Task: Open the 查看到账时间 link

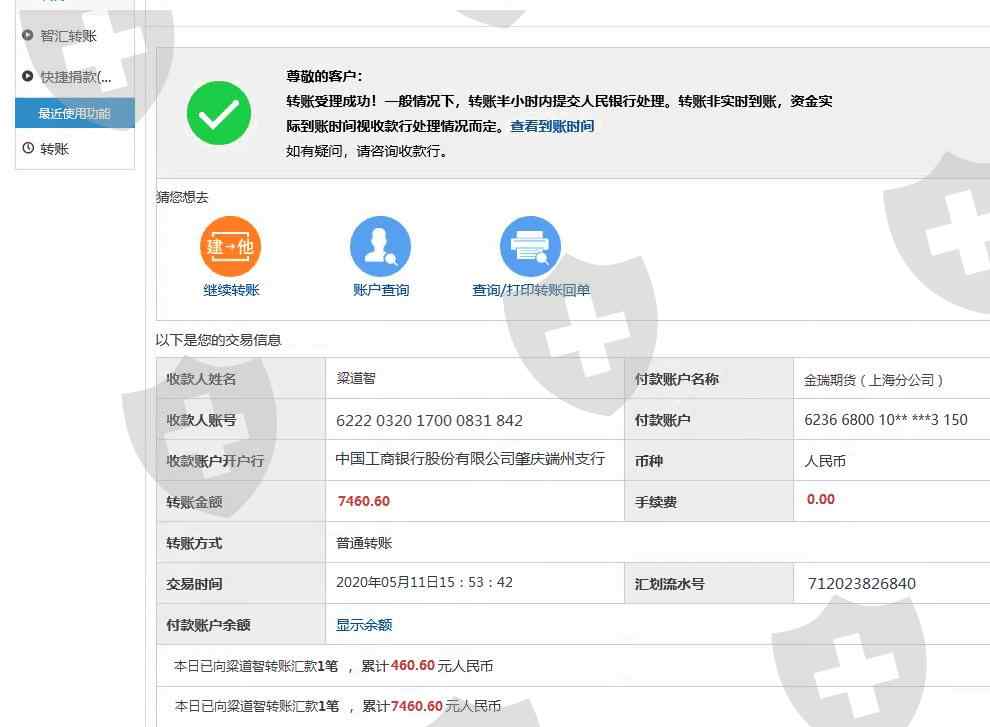Action: point(552,126)
